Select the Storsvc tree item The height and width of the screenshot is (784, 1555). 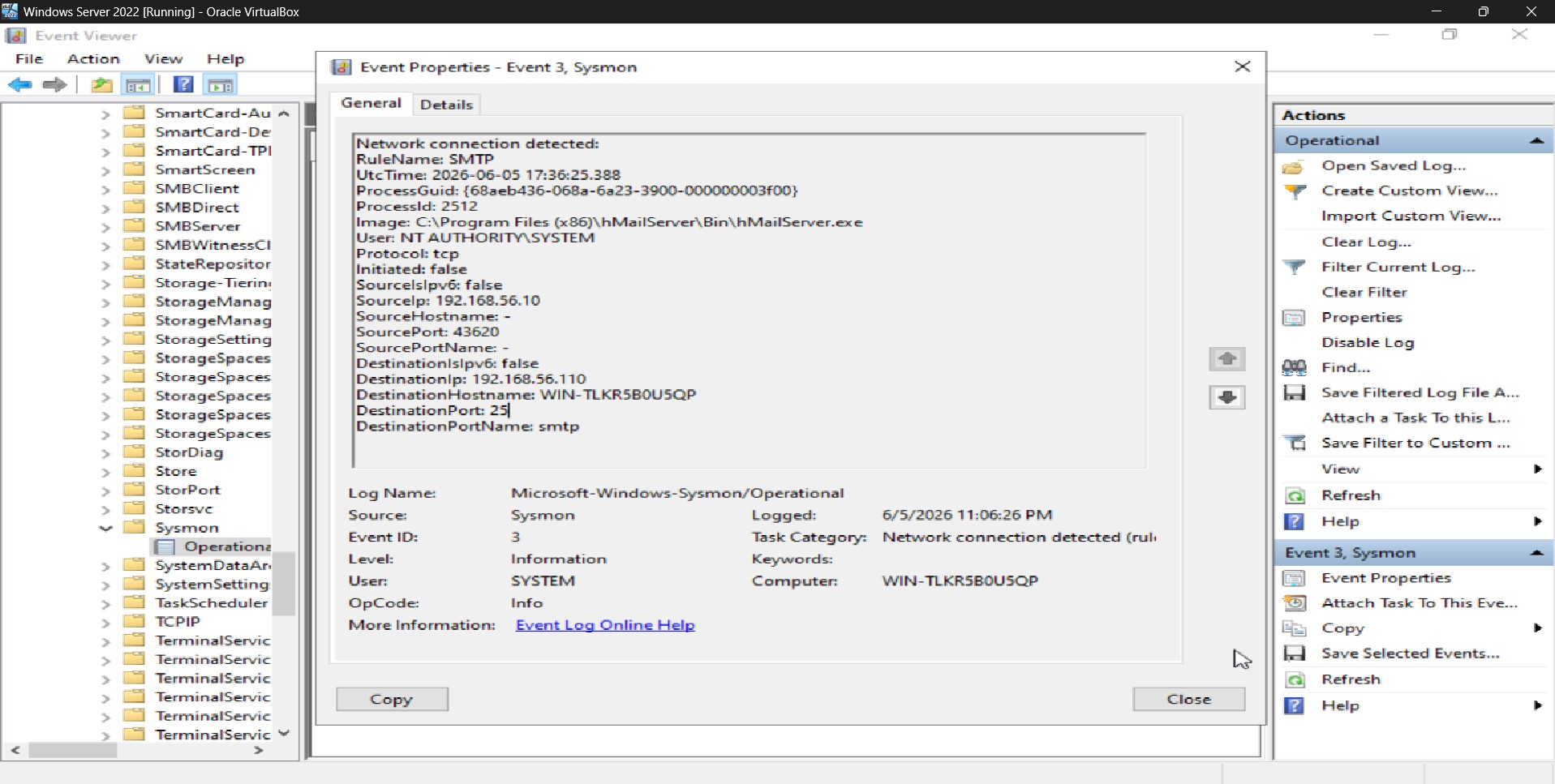pyautogui.click(x=184, y=509)
